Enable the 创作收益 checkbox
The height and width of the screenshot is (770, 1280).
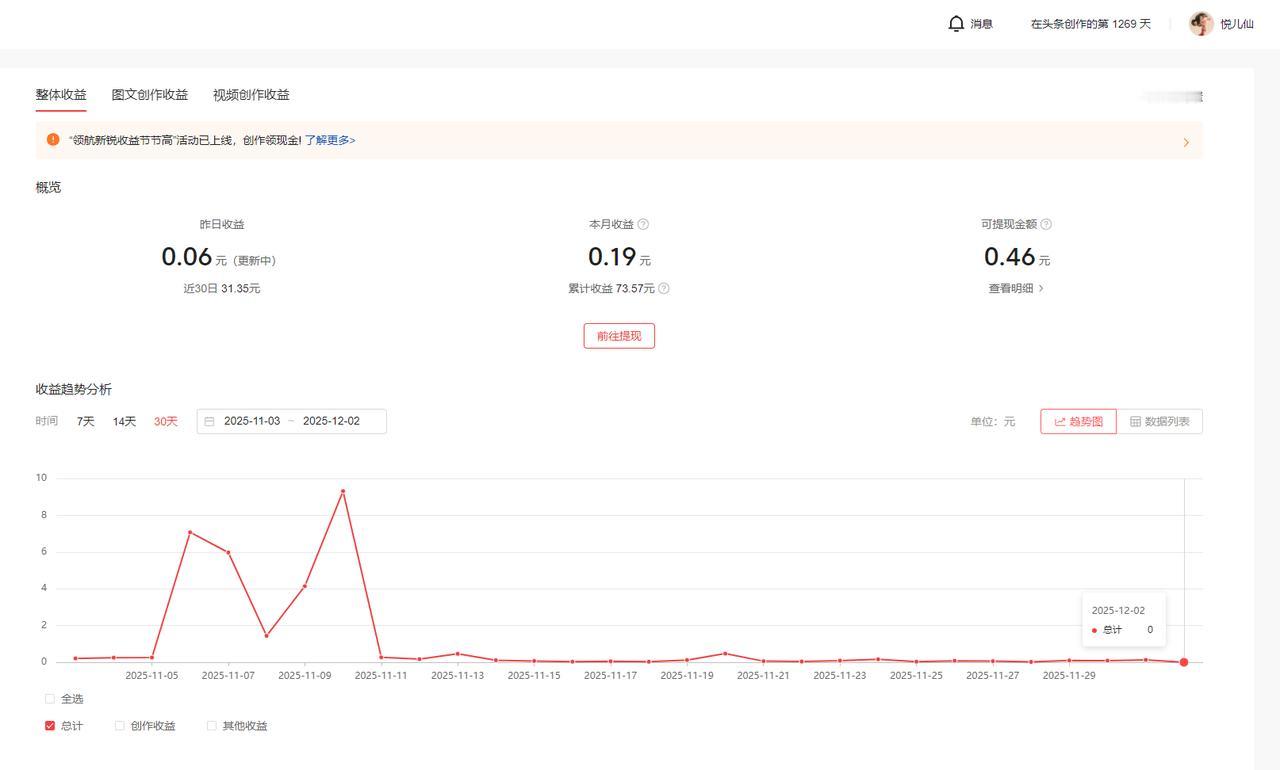point(120,726)
